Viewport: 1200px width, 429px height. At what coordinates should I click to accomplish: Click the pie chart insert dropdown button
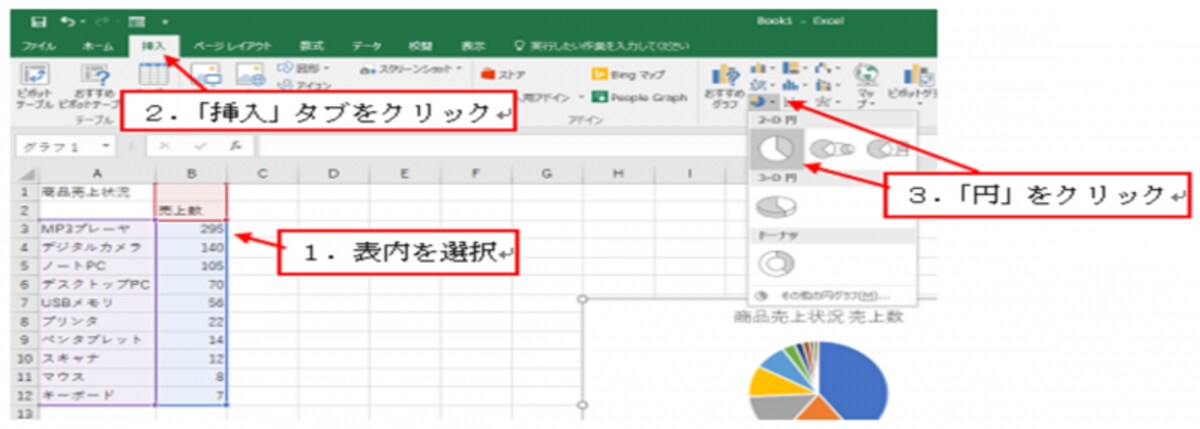(761, 102)
